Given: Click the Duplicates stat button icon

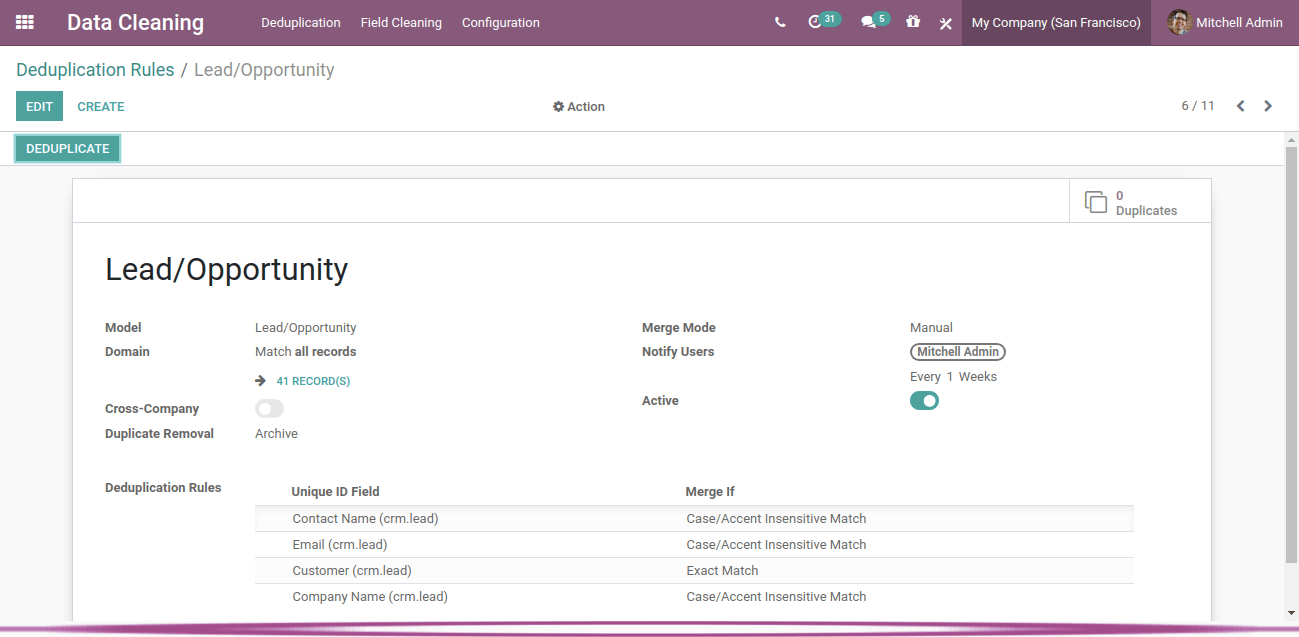Looking at the screenshot, I should click(1096, 202).
